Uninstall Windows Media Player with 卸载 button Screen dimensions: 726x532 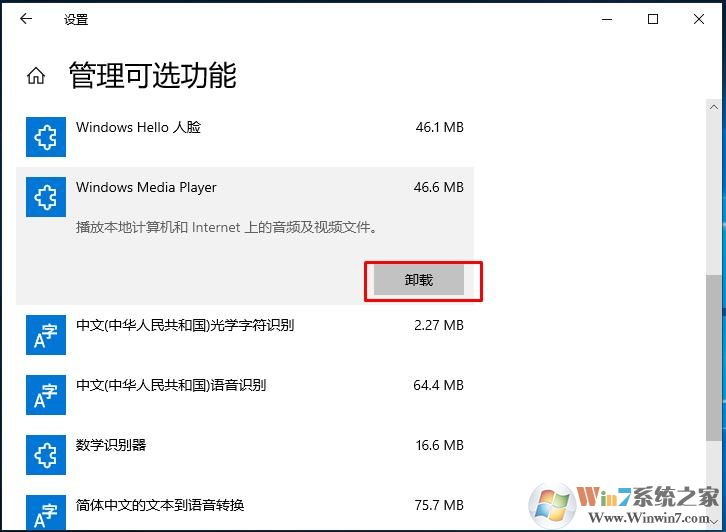tap(419, 280)
